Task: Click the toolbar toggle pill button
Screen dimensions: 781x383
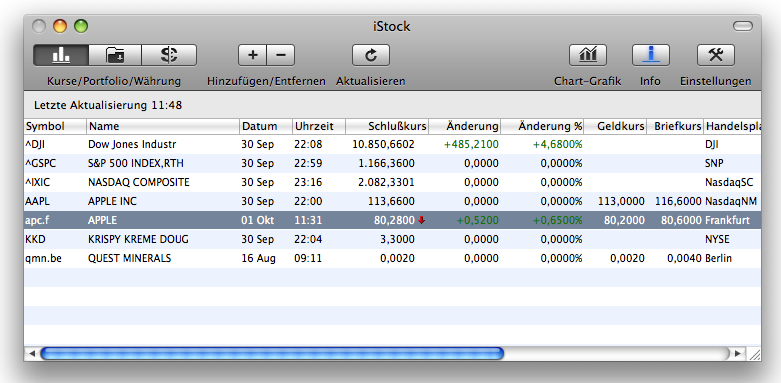Action: (743, 26)
